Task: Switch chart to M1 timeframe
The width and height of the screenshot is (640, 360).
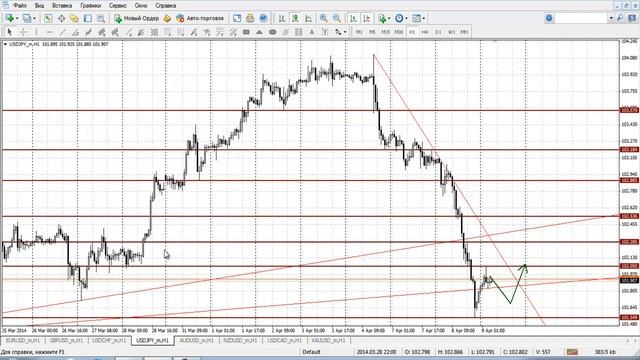Action: click(359, 32)
